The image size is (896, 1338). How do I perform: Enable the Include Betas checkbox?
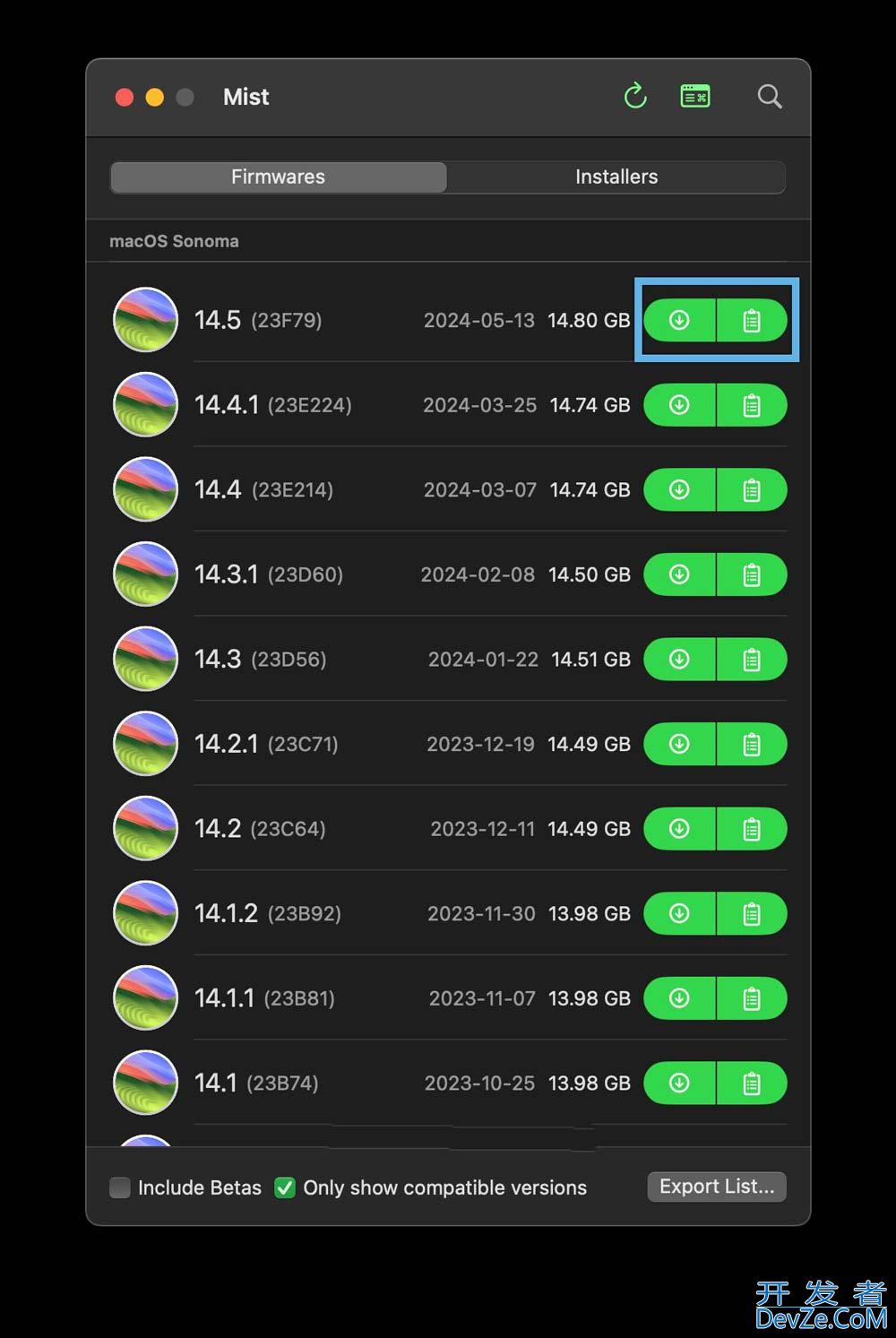point(120,1187)
